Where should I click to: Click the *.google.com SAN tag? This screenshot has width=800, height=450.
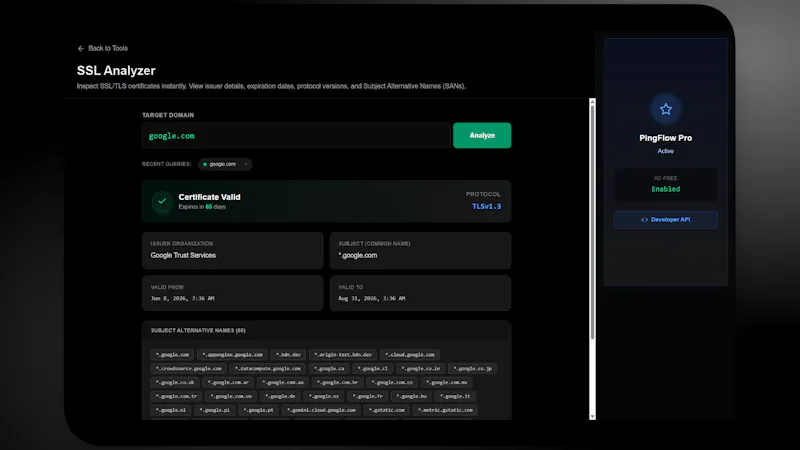click(x=172, y=355)
